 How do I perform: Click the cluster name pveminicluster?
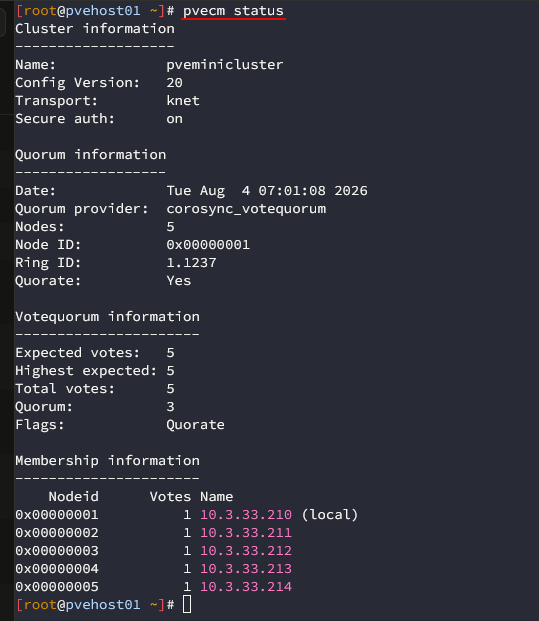pos(225,65)
